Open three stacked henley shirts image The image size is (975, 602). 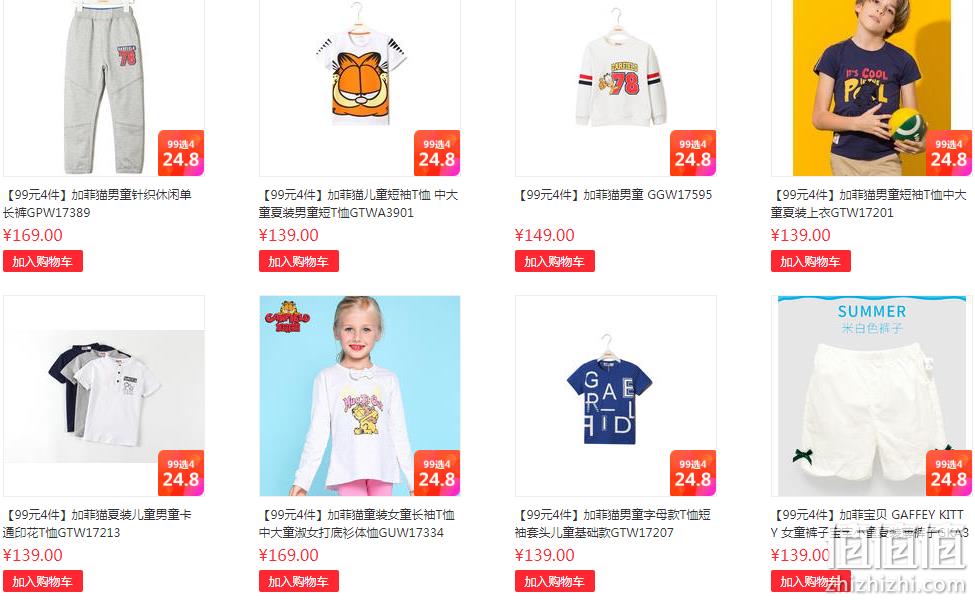point(104,396)
